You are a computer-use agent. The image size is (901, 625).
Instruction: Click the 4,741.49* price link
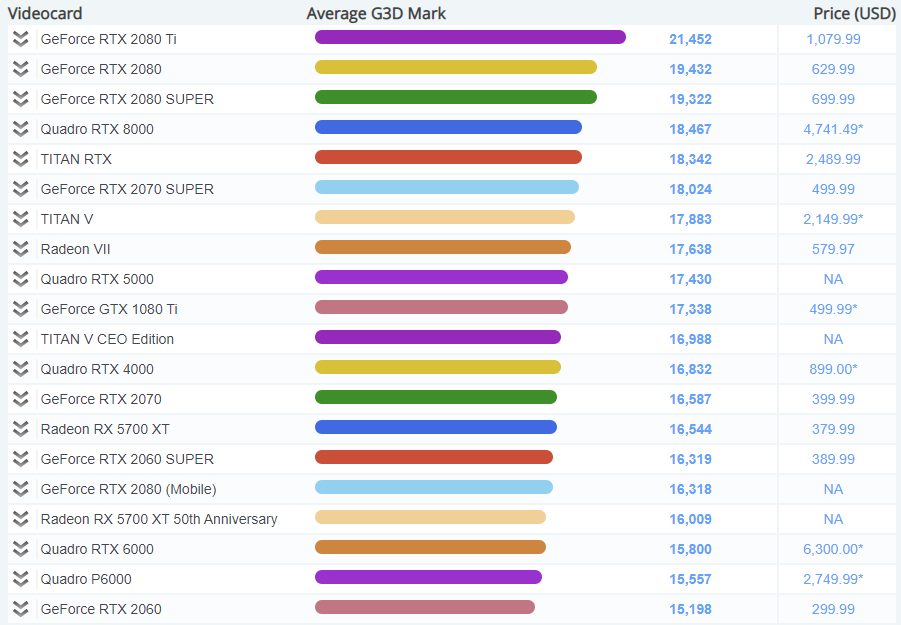coord(833,129)
